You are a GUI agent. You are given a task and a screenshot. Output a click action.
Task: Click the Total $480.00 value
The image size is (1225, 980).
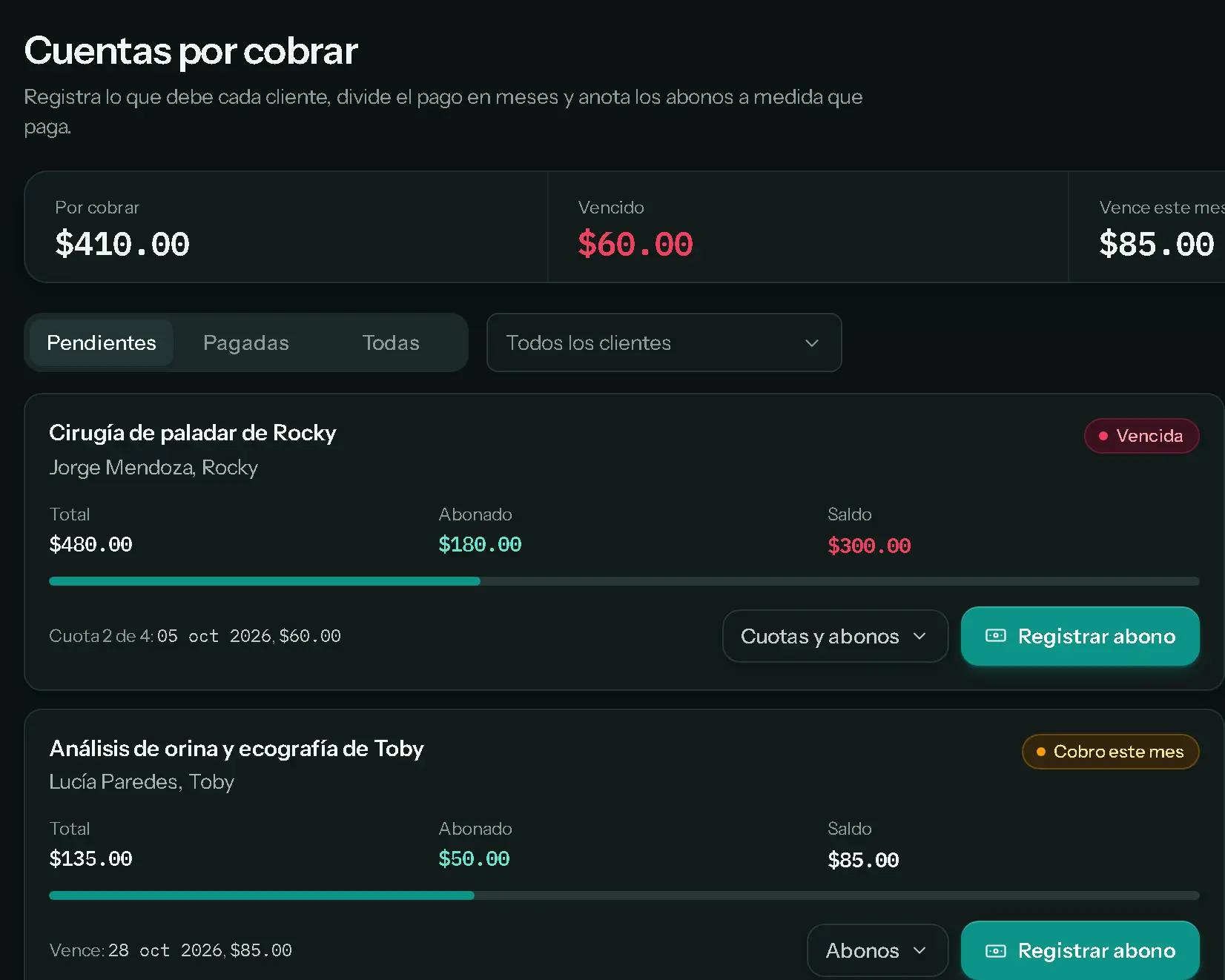pos(90,545)
